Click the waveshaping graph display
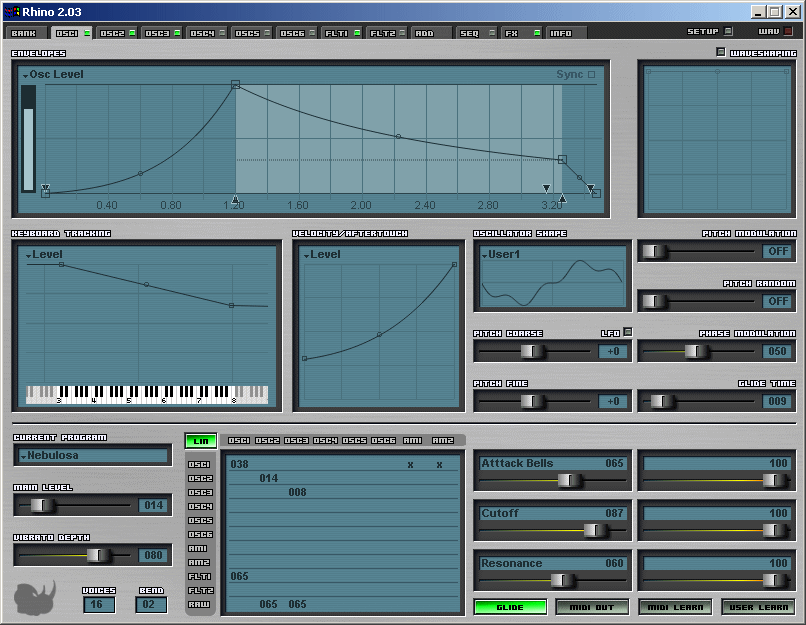 click(717, 139)
